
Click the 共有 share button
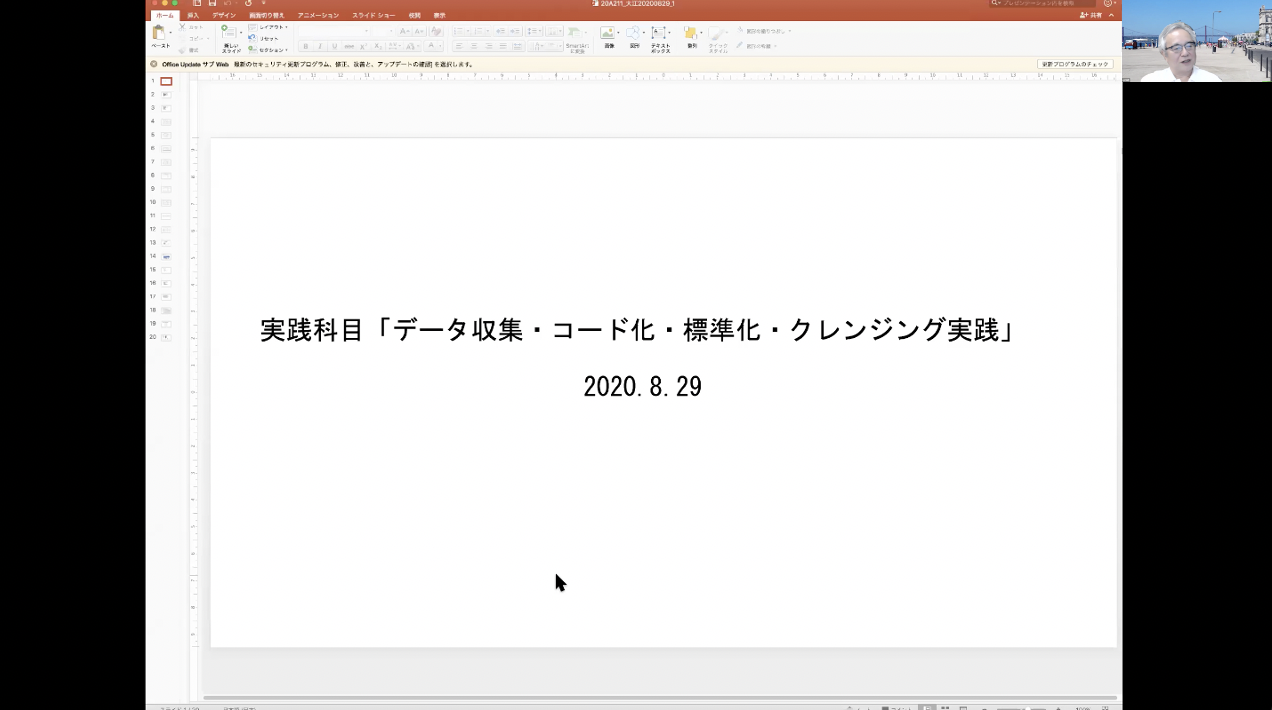point(1091,15)
